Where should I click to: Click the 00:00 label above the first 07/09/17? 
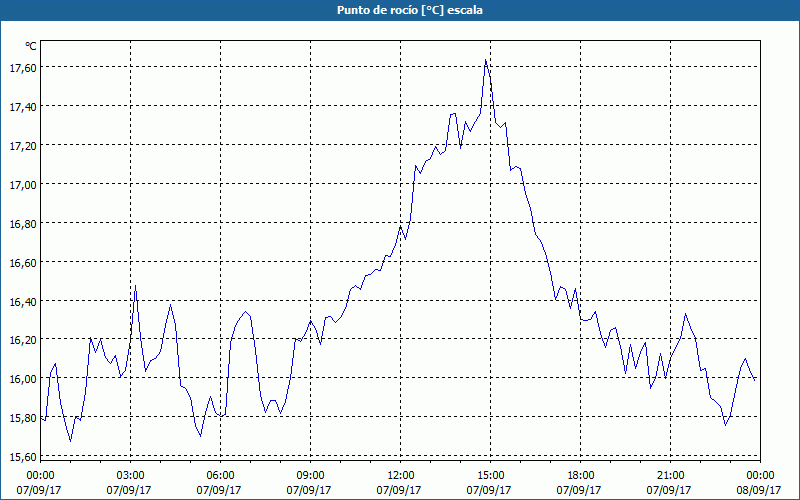click(x=40, y=476)
